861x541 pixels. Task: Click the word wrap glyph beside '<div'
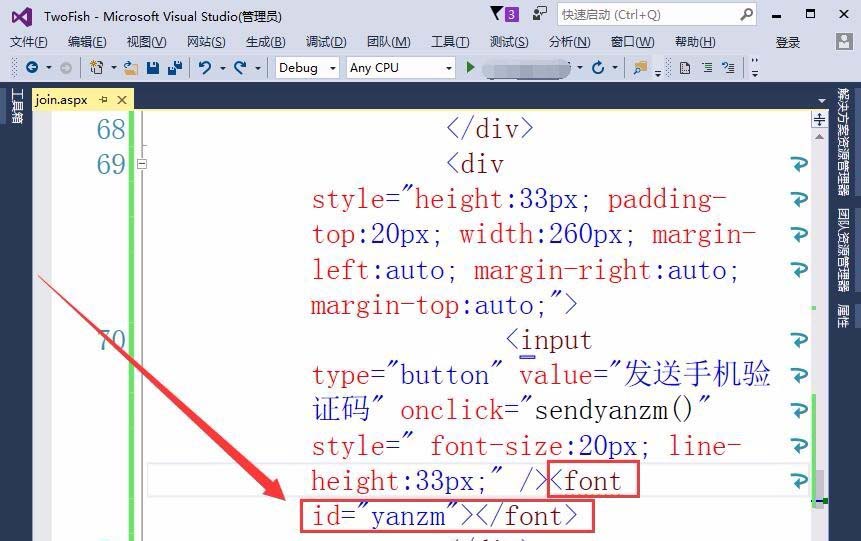[x=800, y=164]
